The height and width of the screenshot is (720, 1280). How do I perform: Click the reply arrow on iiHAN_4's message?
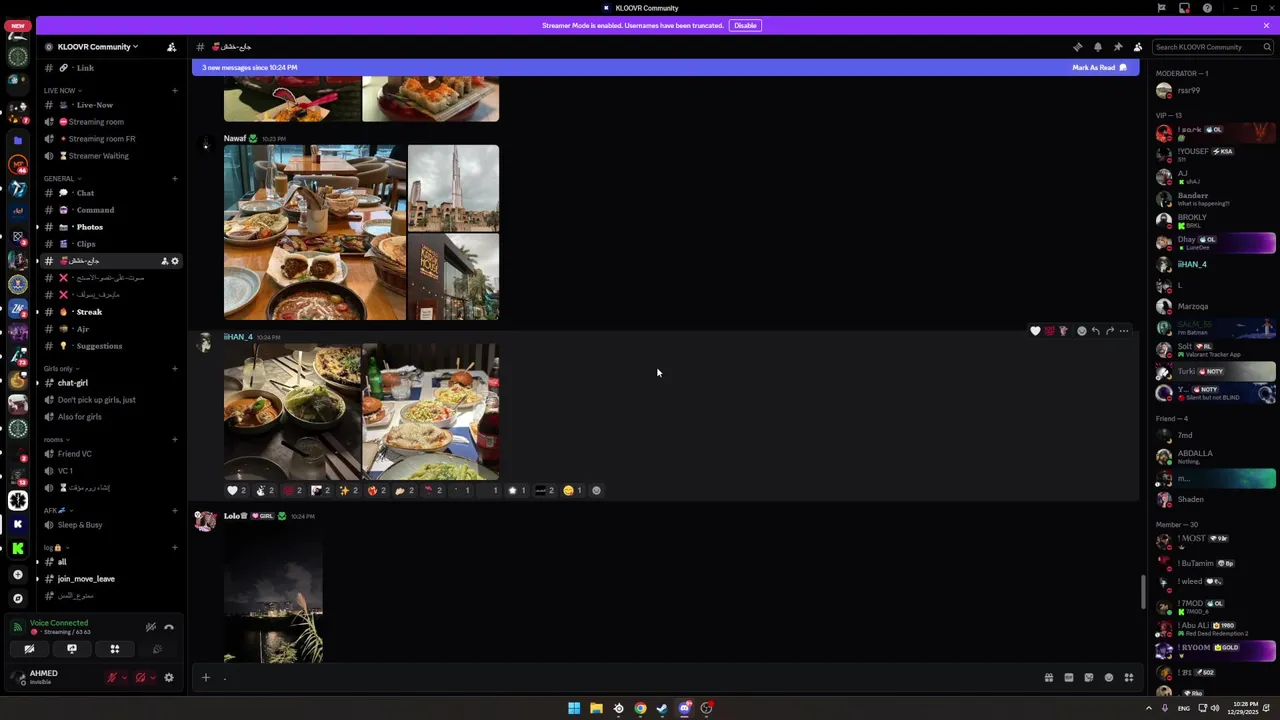(x=1096, y=331)
